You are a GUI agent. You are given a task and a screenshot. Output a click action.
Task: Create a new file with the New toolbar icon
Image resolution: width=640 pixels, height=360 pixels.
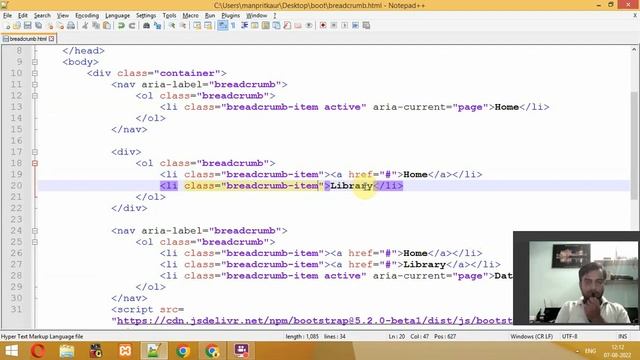[x=7, y=25]
